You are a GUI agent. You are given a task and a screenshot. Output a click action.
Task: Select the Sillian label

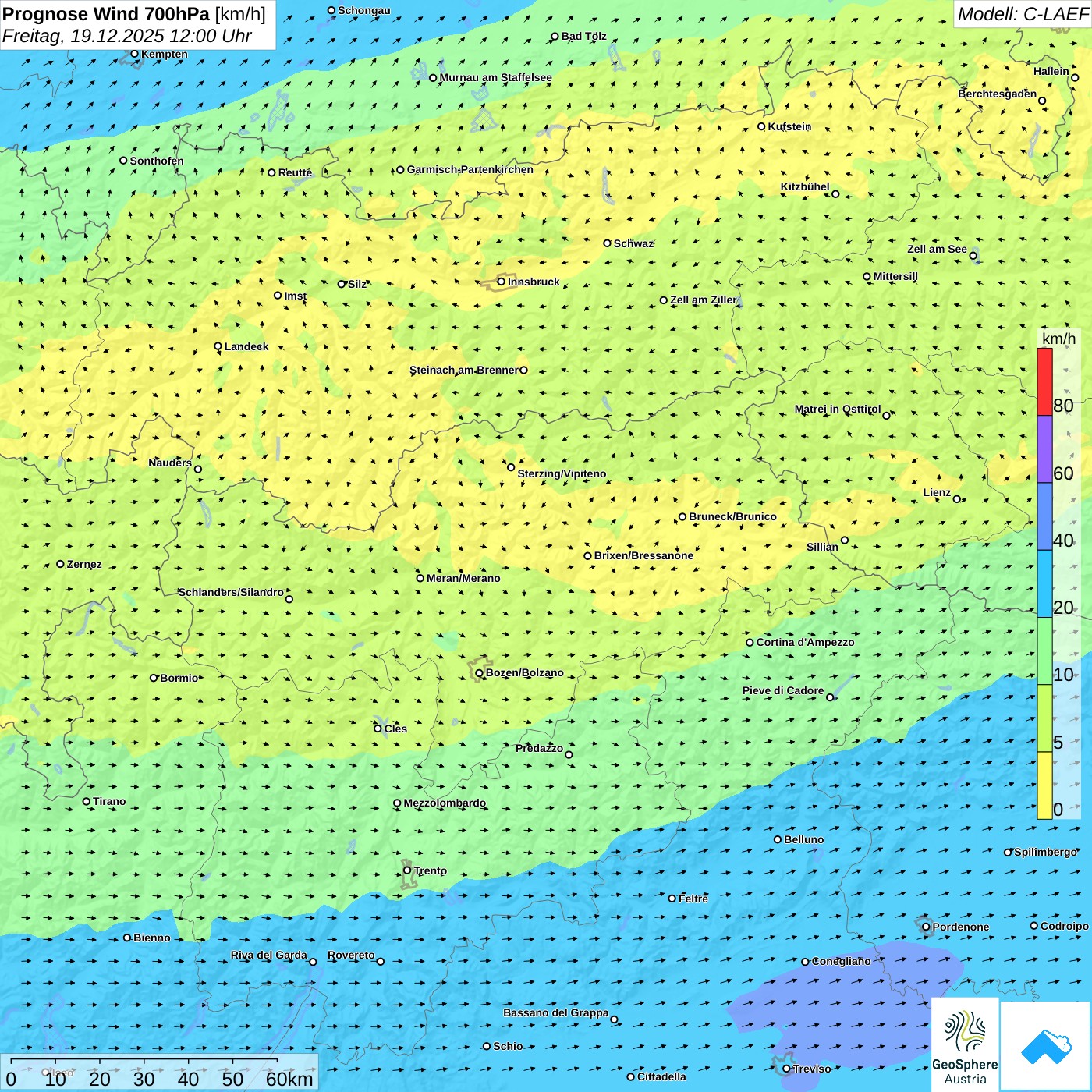822,547
